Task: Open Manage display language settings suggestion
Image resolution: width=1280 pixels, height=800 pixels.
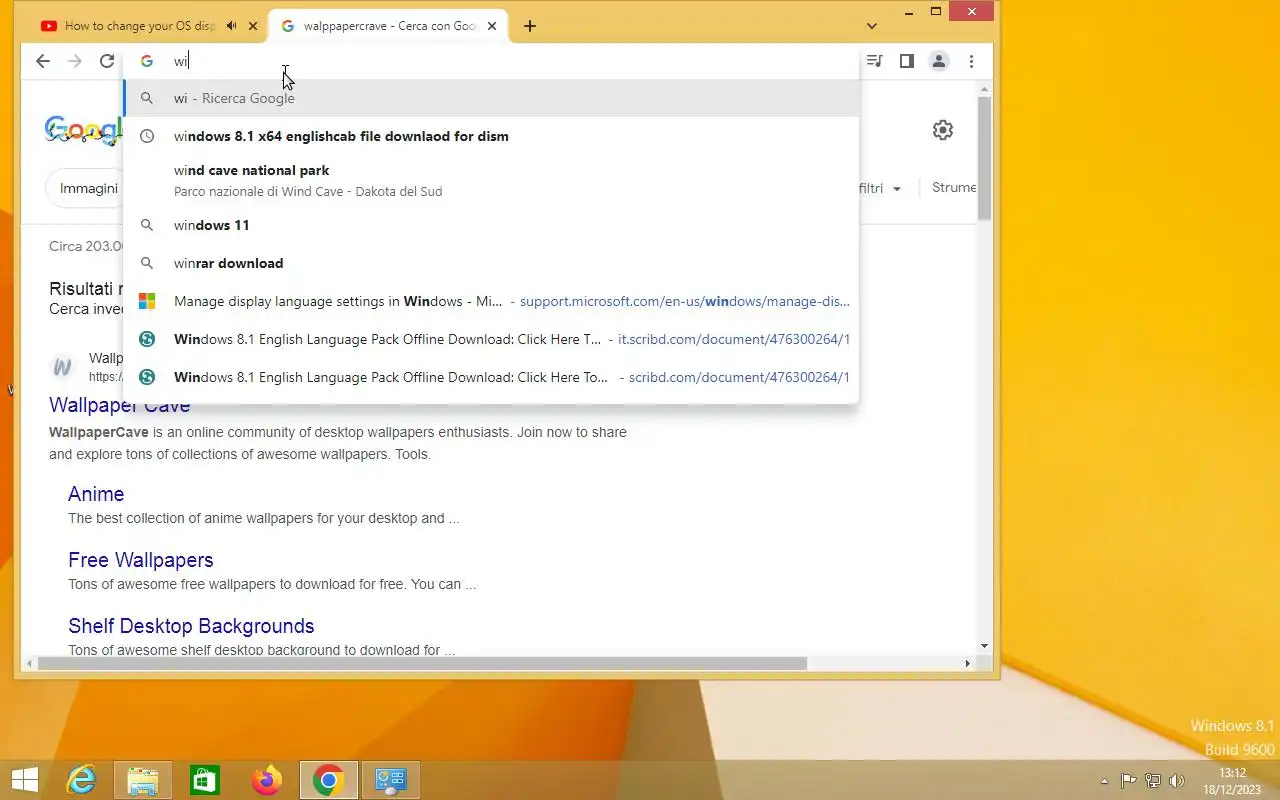Action: point(491,301)
